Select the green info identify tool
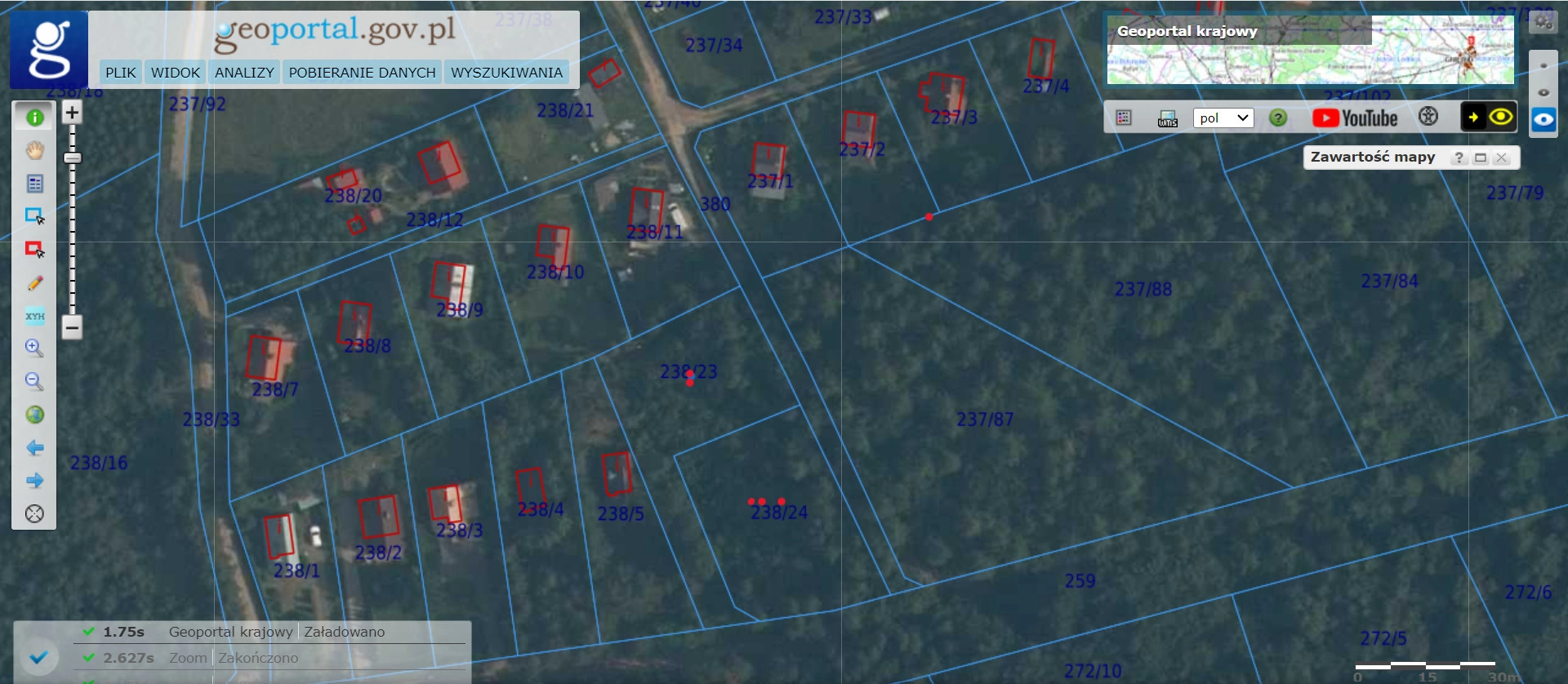The width and height of the screenshot is (1568, 684). pyautogui.click(x=34, y=118)
